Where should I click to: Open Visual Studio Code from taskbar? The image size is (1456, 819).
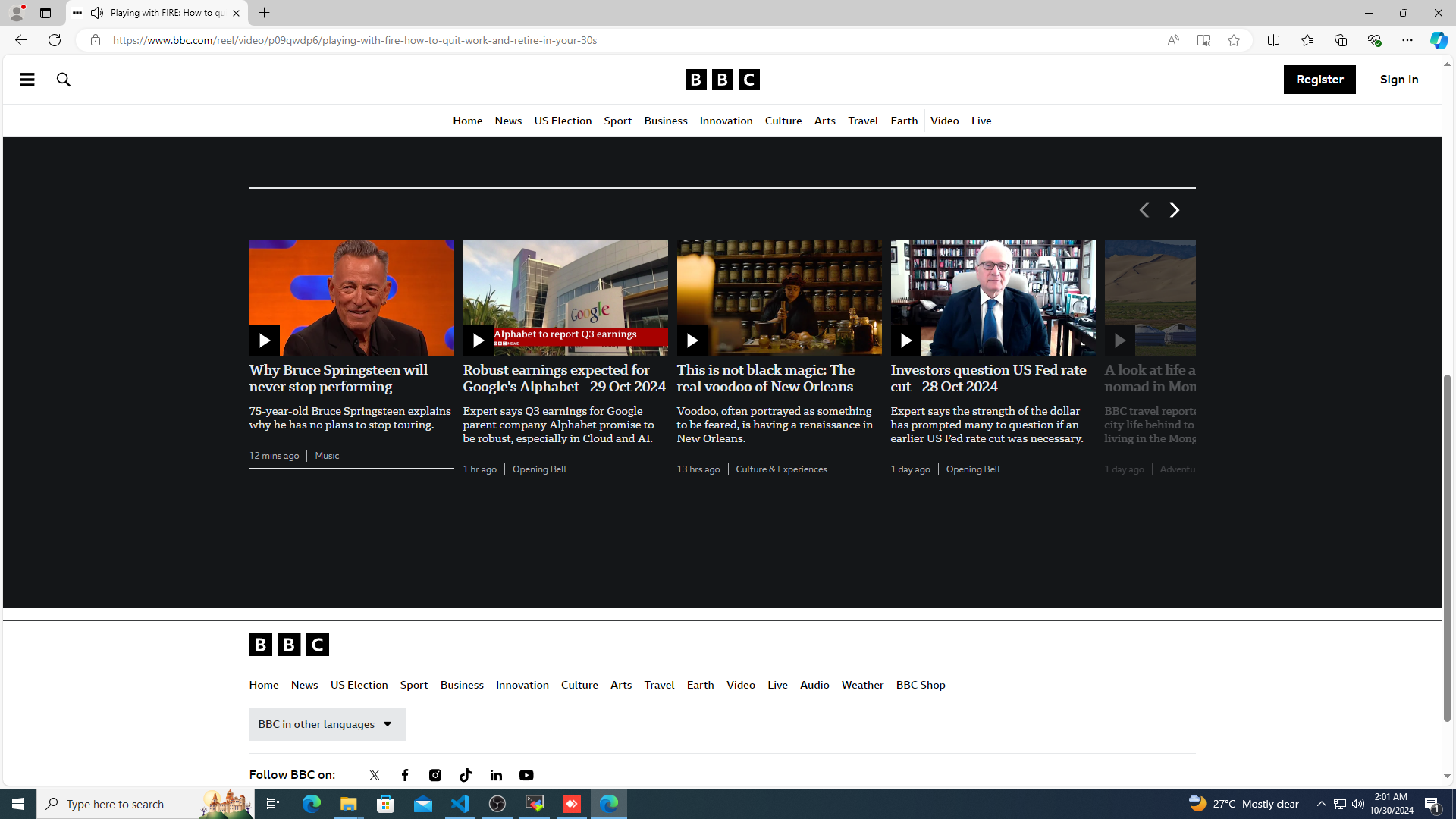click(x=460, y=804)
